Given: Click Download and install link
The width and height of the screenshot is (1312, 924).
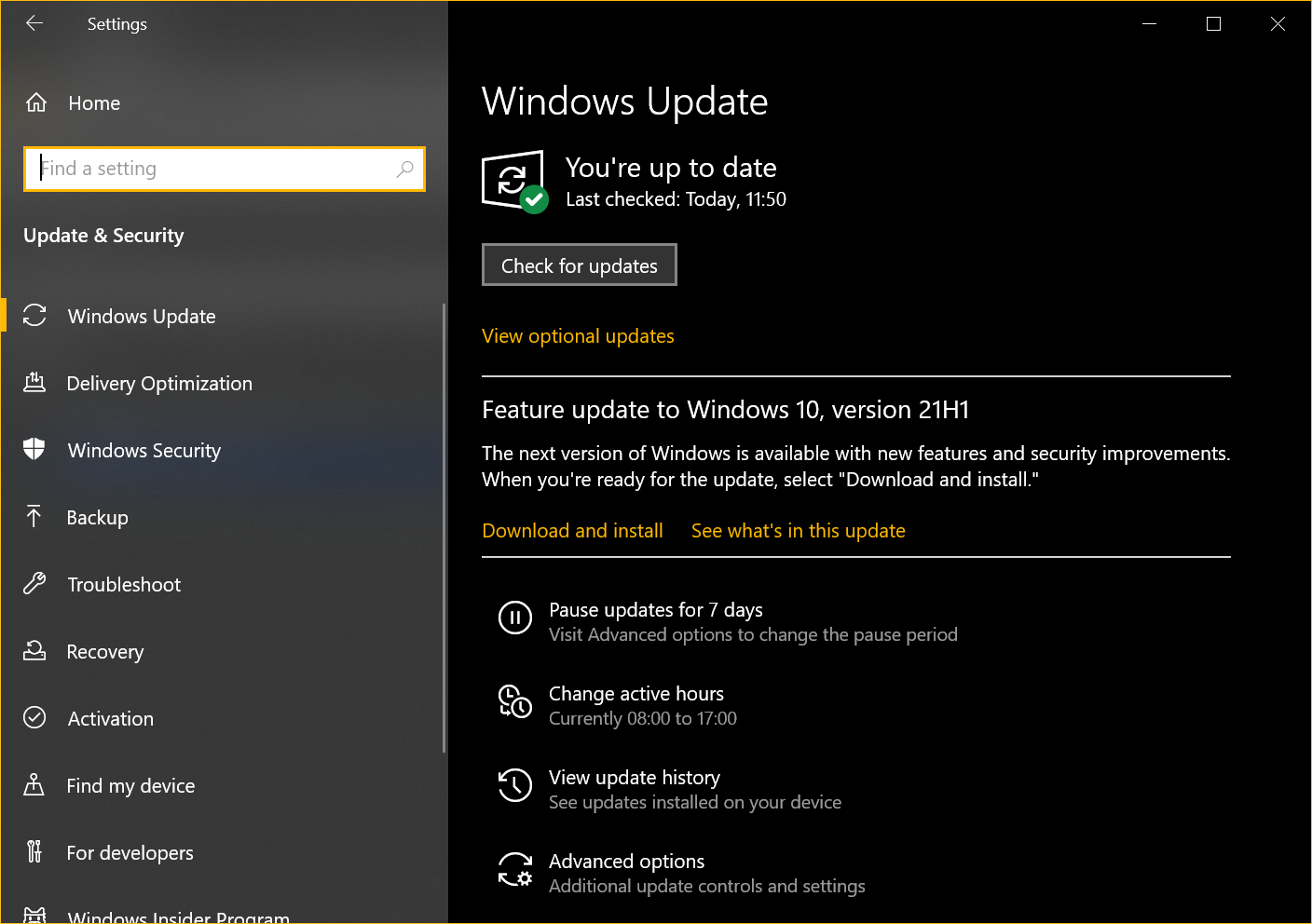Looking at the screenshot, I should pyautogui.click(x=572, y=531).
